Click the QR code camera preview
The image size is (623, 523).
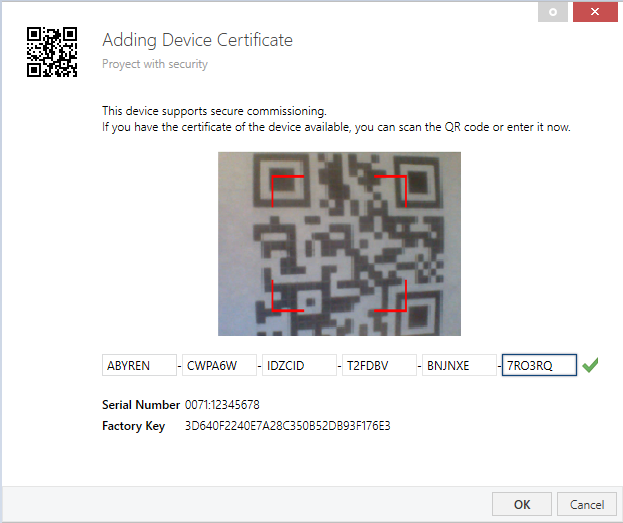(x=339, y=244)
